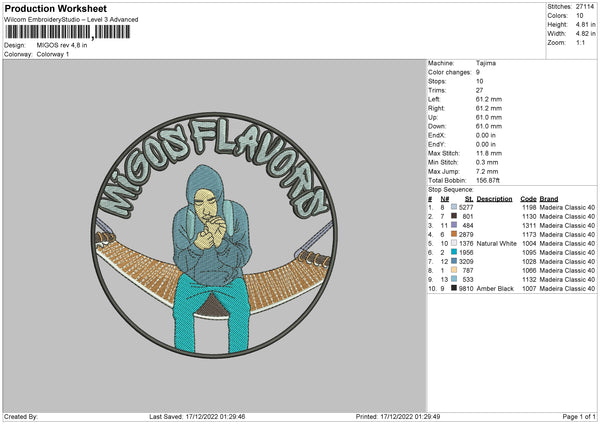The image size is (600, 424).
Task: Click the 'Amber Black' description
Action: [x=495, y=289]
